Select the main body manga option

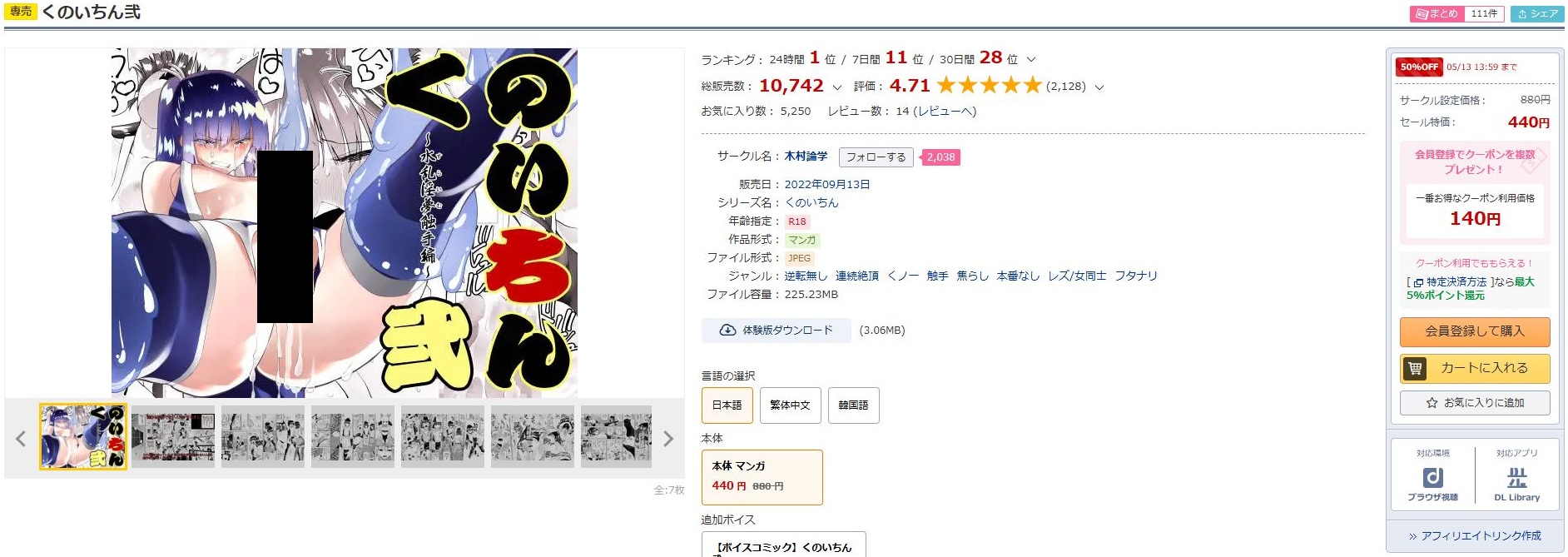pyautogui.click(x=762, y=477)
